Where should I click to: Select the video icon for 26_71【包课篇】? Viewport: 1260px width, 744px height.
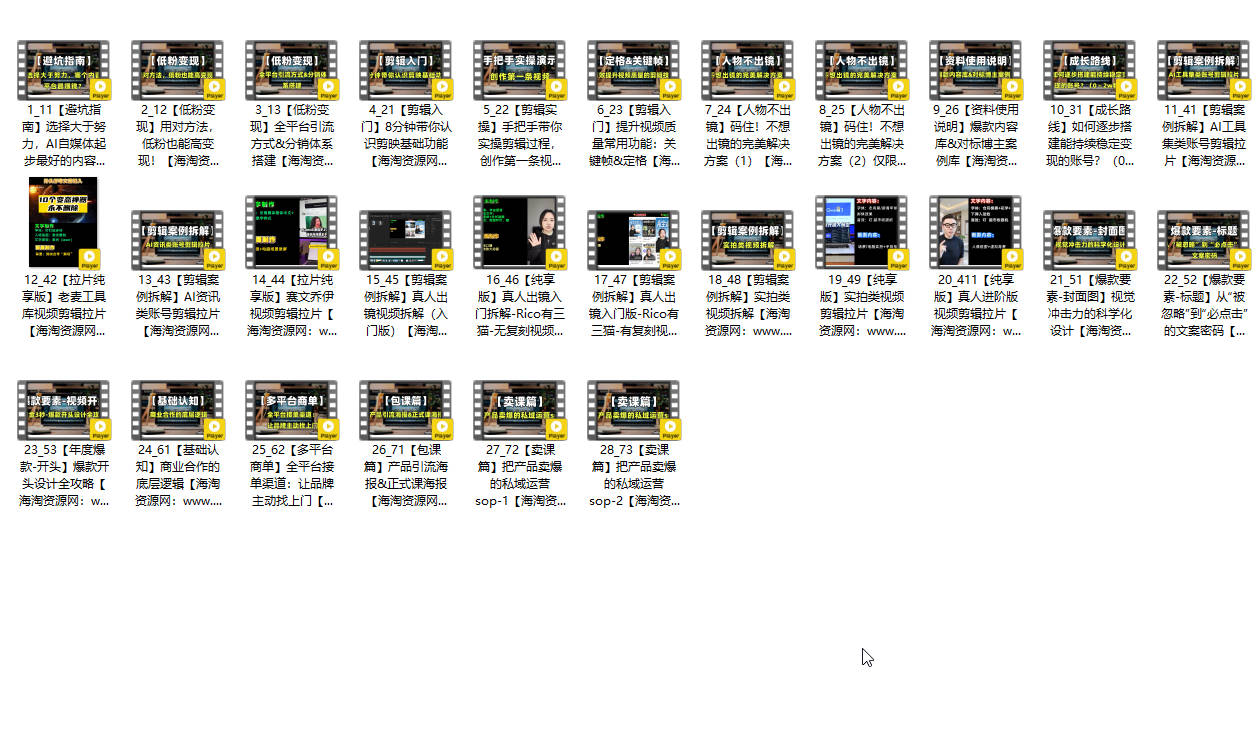click(406, 410)
